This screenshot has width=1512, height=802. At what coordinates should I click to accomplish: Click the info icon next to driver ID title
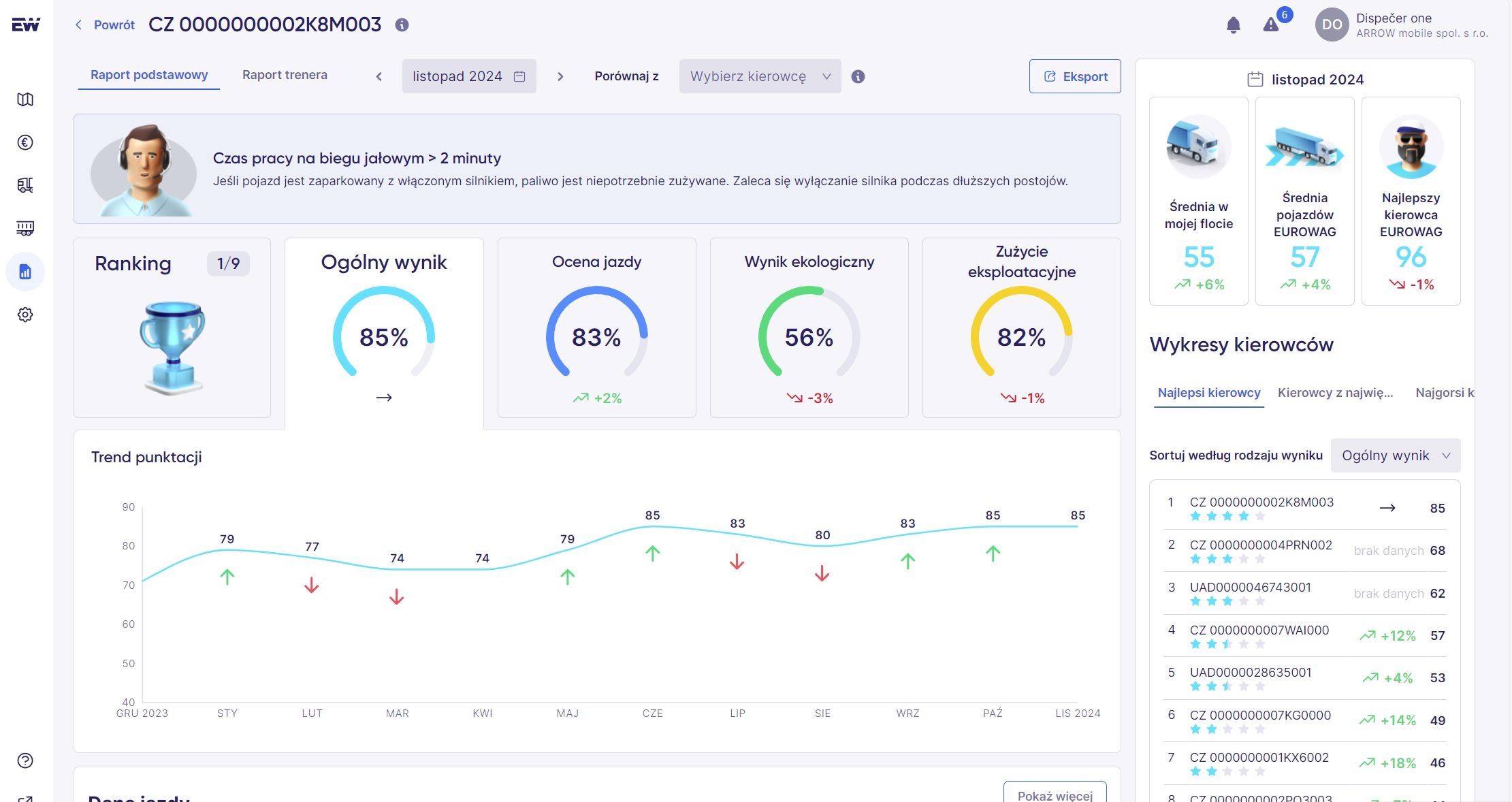[402, 25]
